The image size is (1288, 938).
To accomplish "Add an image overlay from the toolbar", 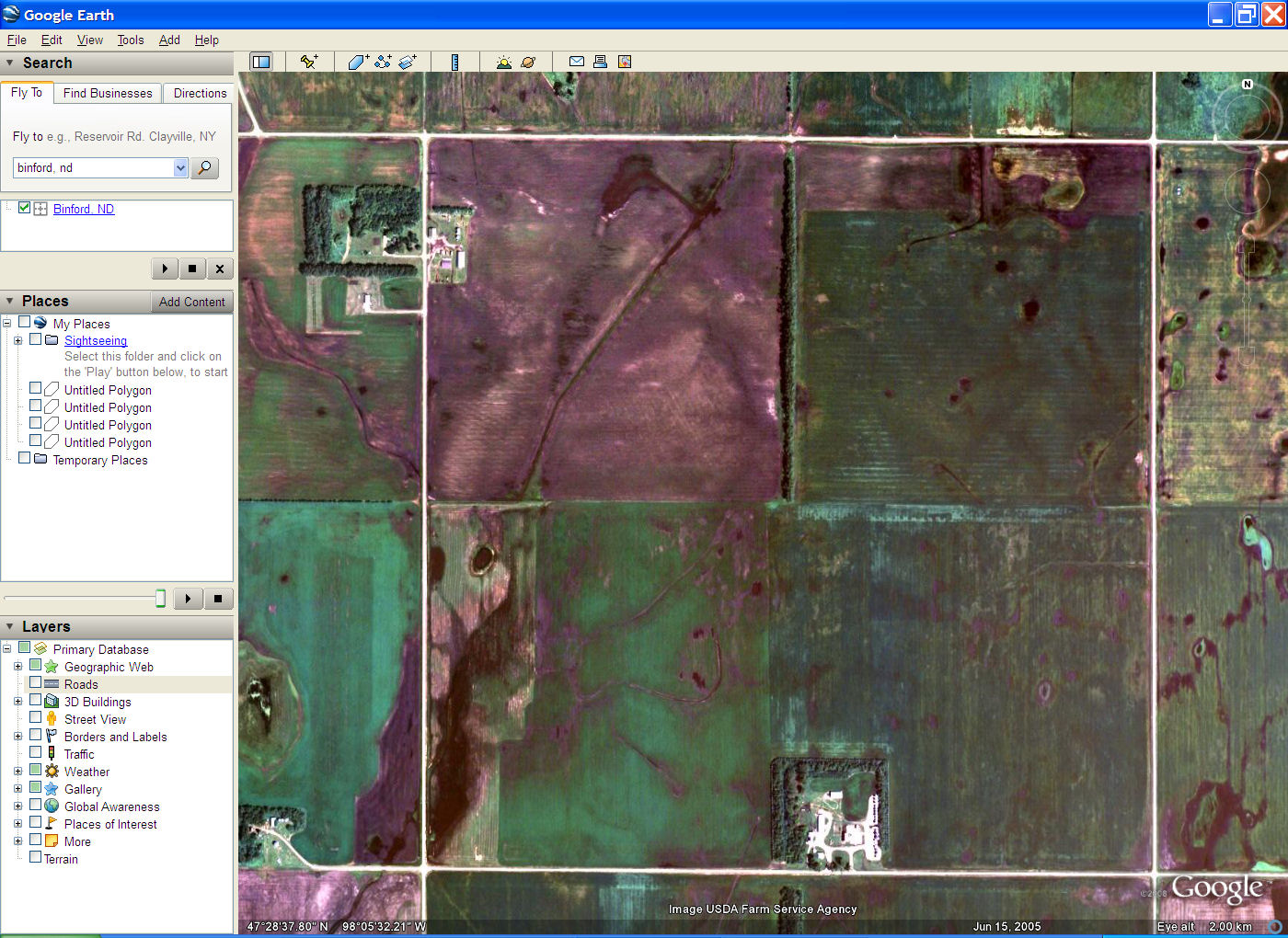I will pyautogui.click(x=408, y=62).
